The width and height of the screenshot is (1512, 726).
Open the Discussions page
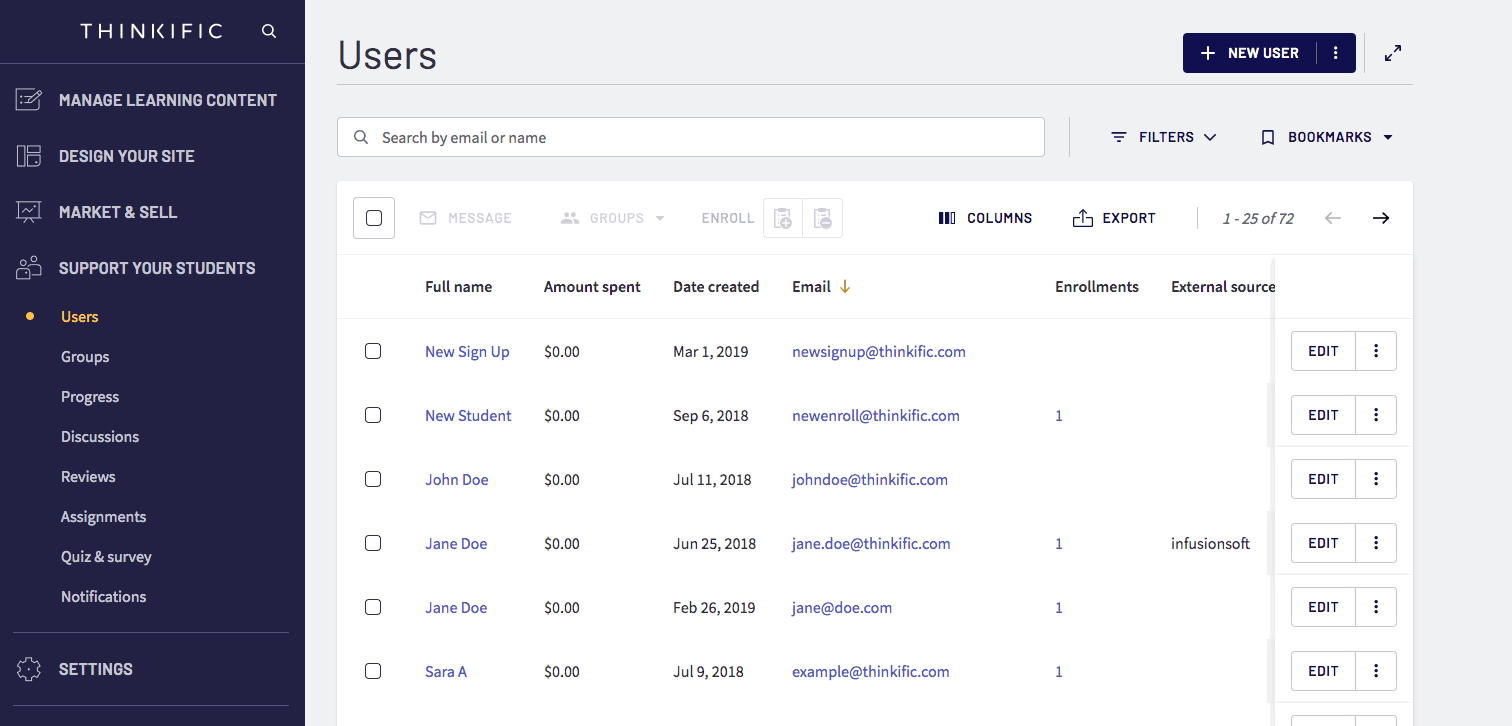[100, 437]
